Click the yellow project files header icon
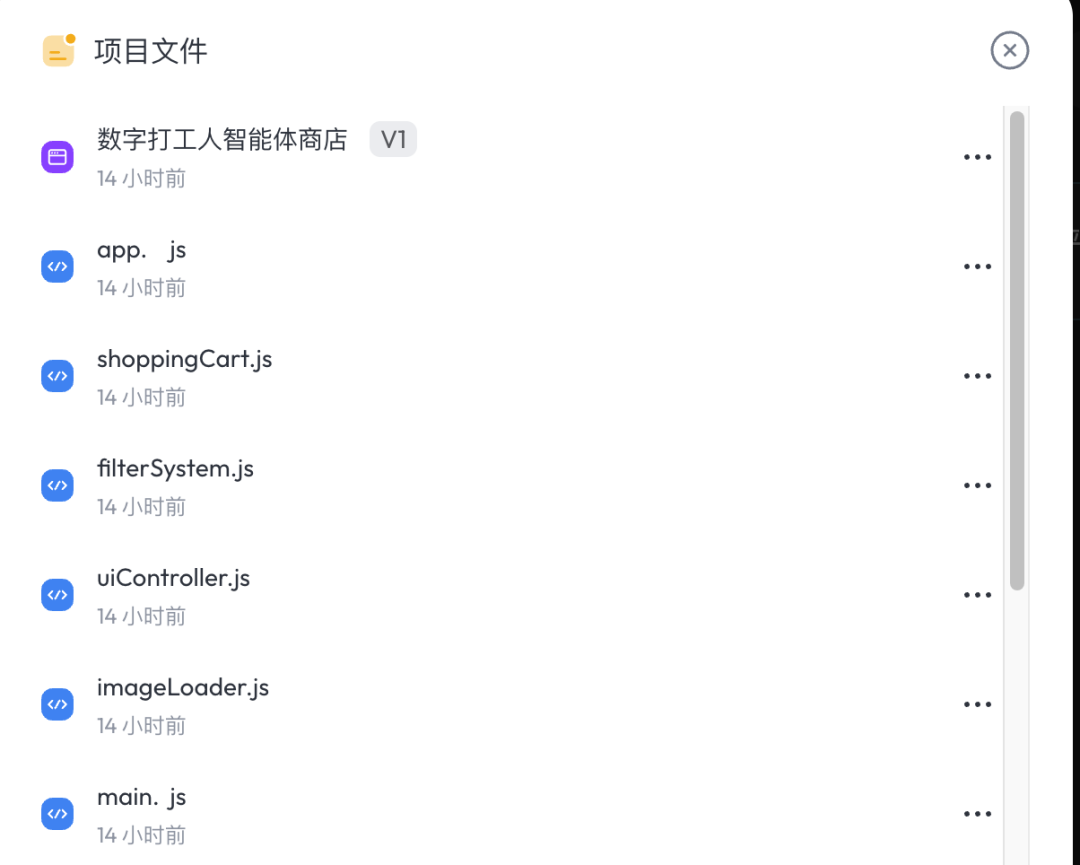 pos(59,50)
